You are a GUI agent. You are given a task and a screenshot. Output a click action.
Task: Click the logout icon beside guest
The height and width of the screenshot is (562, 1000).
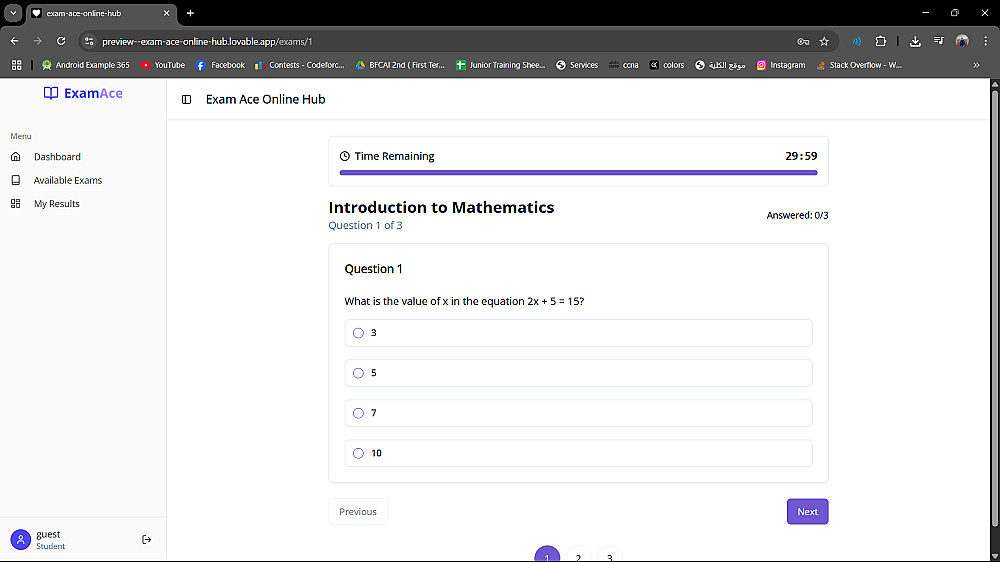click(147, 540)
